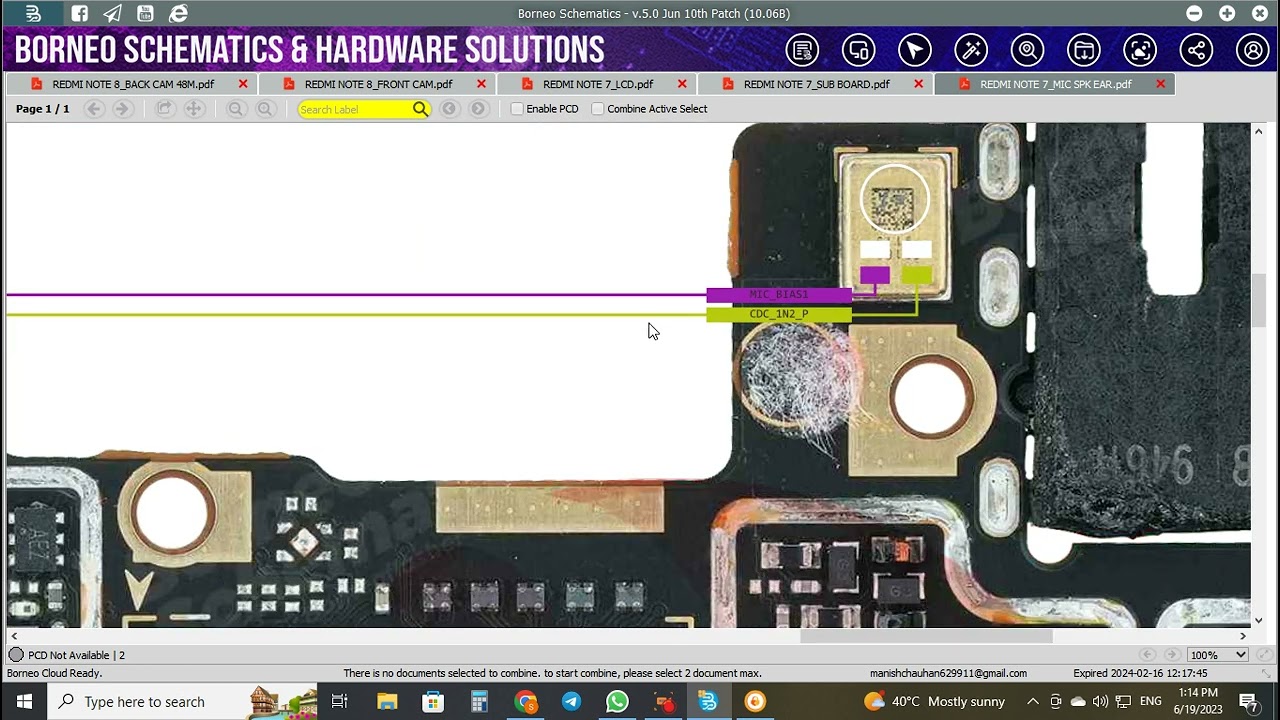Click the account email in status bar

[x=948, y=673]
